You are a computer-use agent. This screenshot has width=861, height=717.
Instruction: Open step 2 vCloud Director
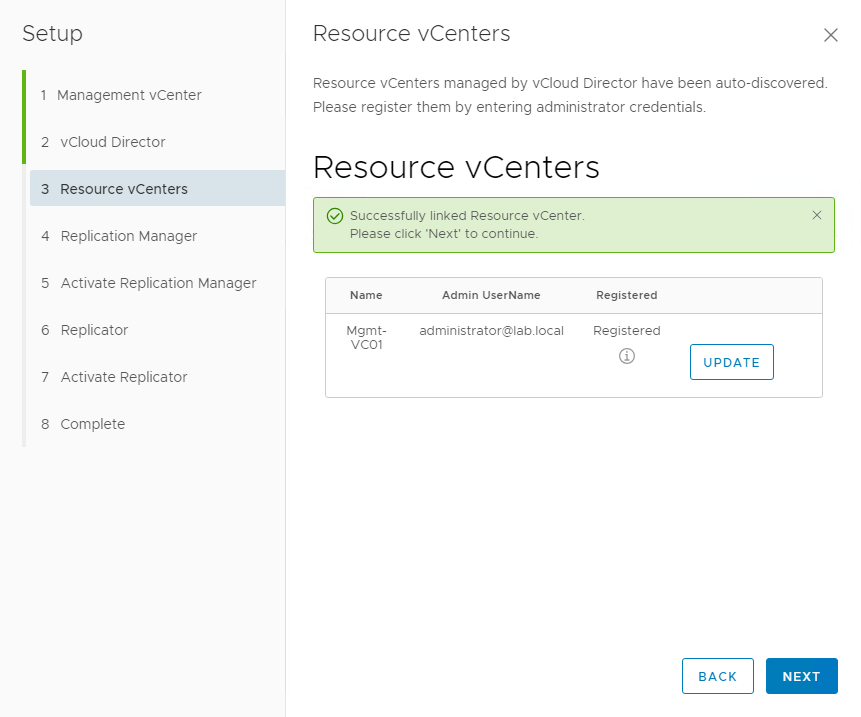[x=112, y=142]
